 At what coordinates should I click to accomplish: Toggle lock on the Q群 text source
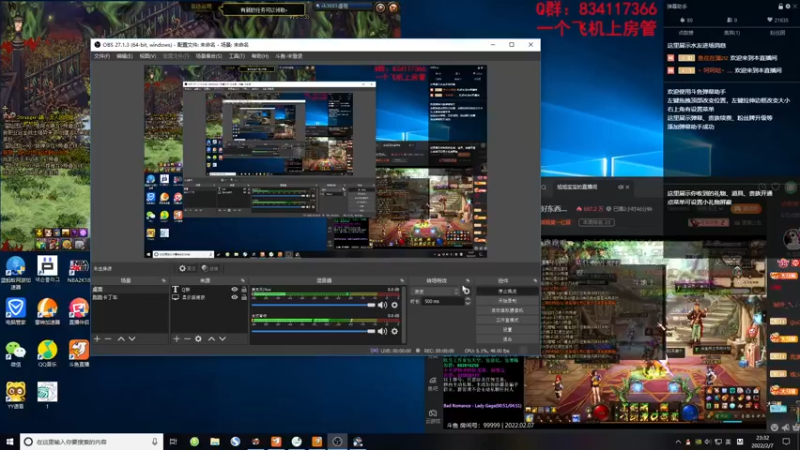click(244, 289)
